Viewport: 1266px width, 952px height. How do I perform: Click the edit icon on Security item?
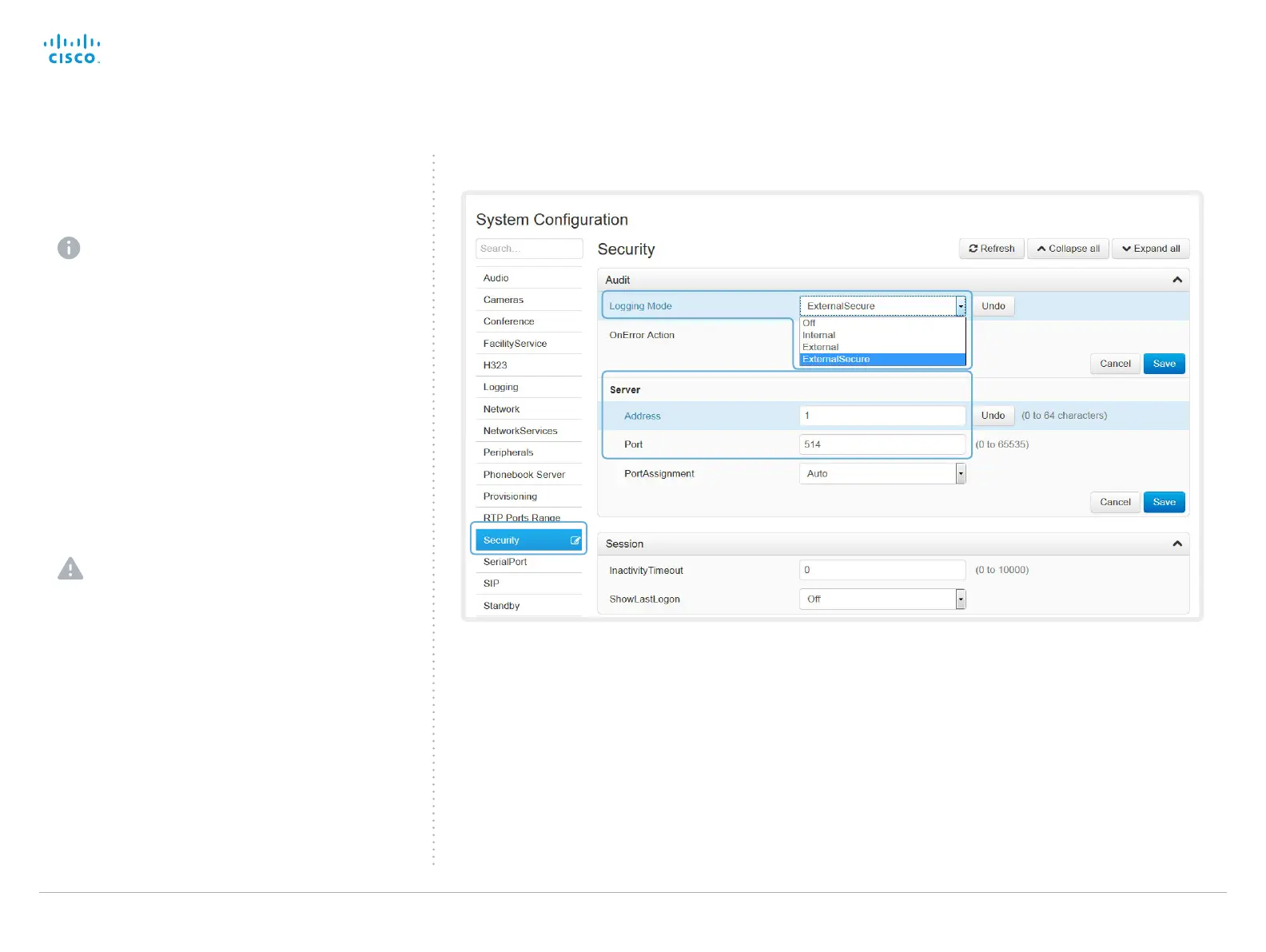click(x=575, y=540)
